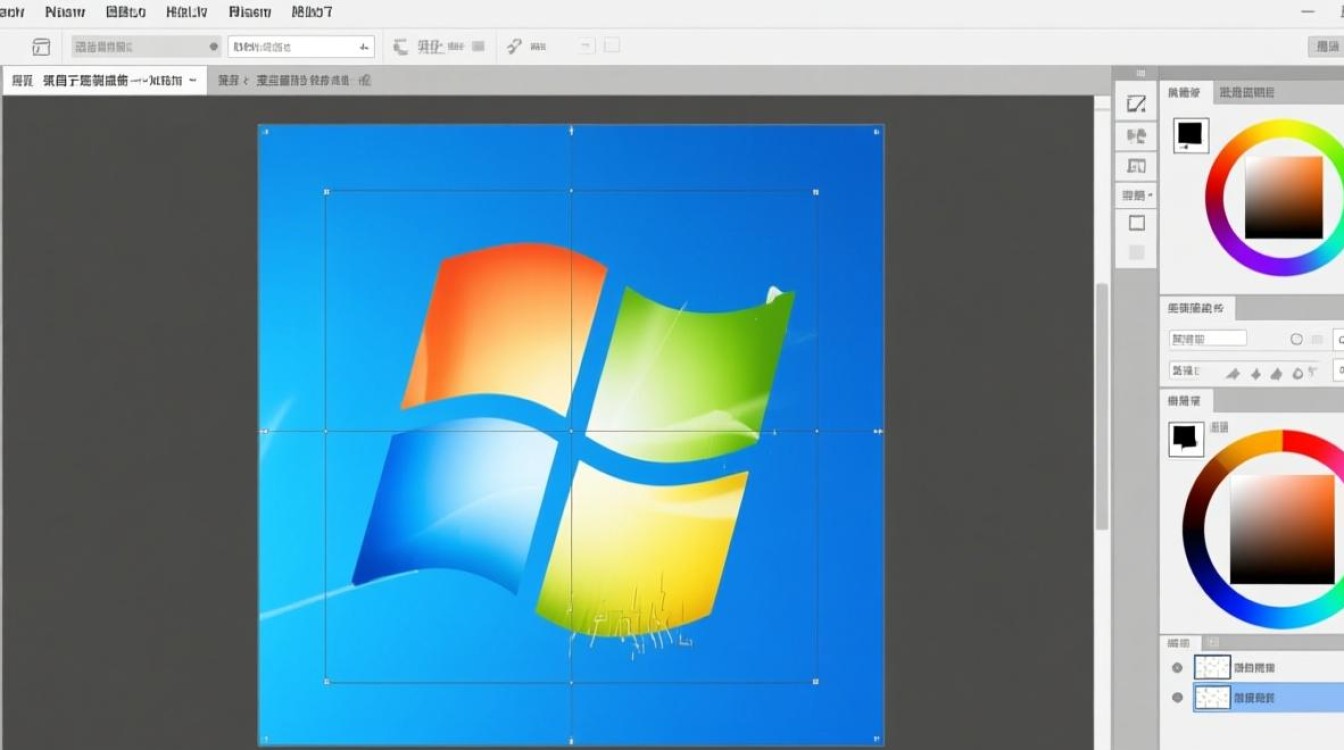This screenshot has height=750, width=1344.
Task: Hide the top layer using its visibility dot
Action: pyautogui.click(x=1177, y=668)
